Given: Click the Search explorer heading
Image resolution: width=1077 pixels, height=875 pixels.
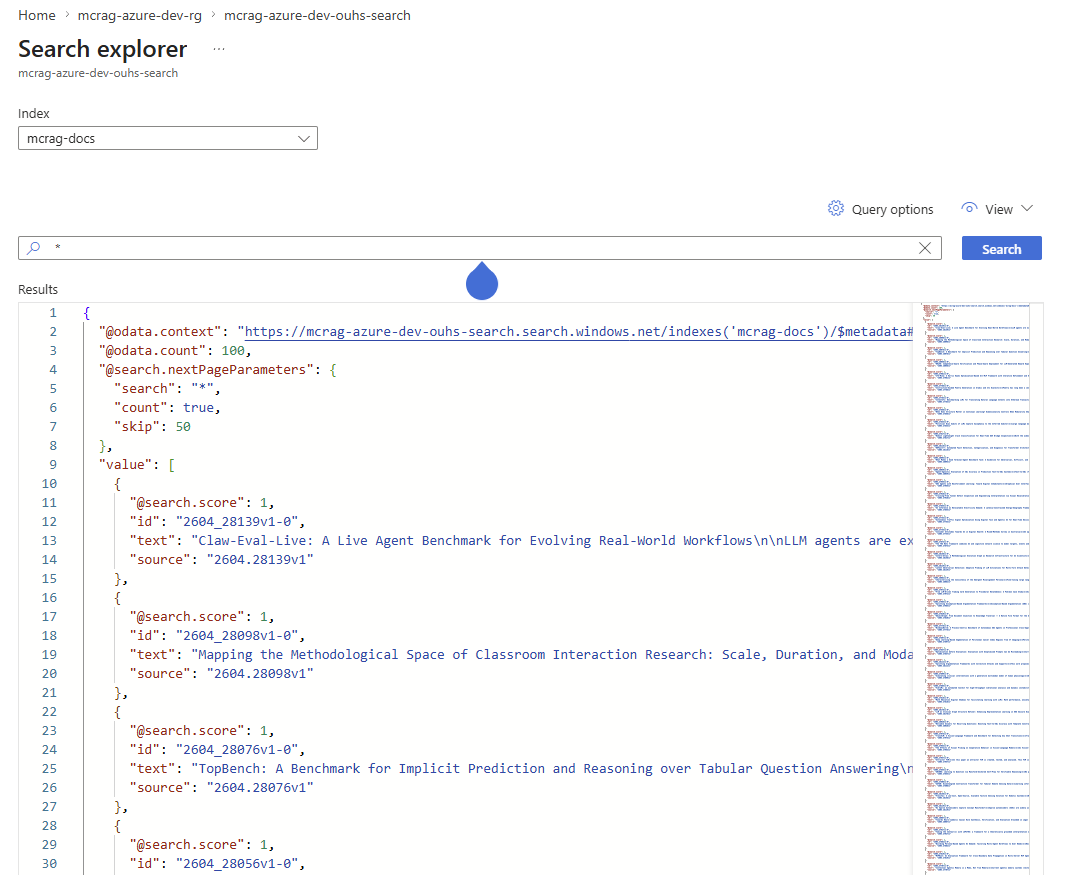Looking at the screenshot, I should tap(102, 49).
